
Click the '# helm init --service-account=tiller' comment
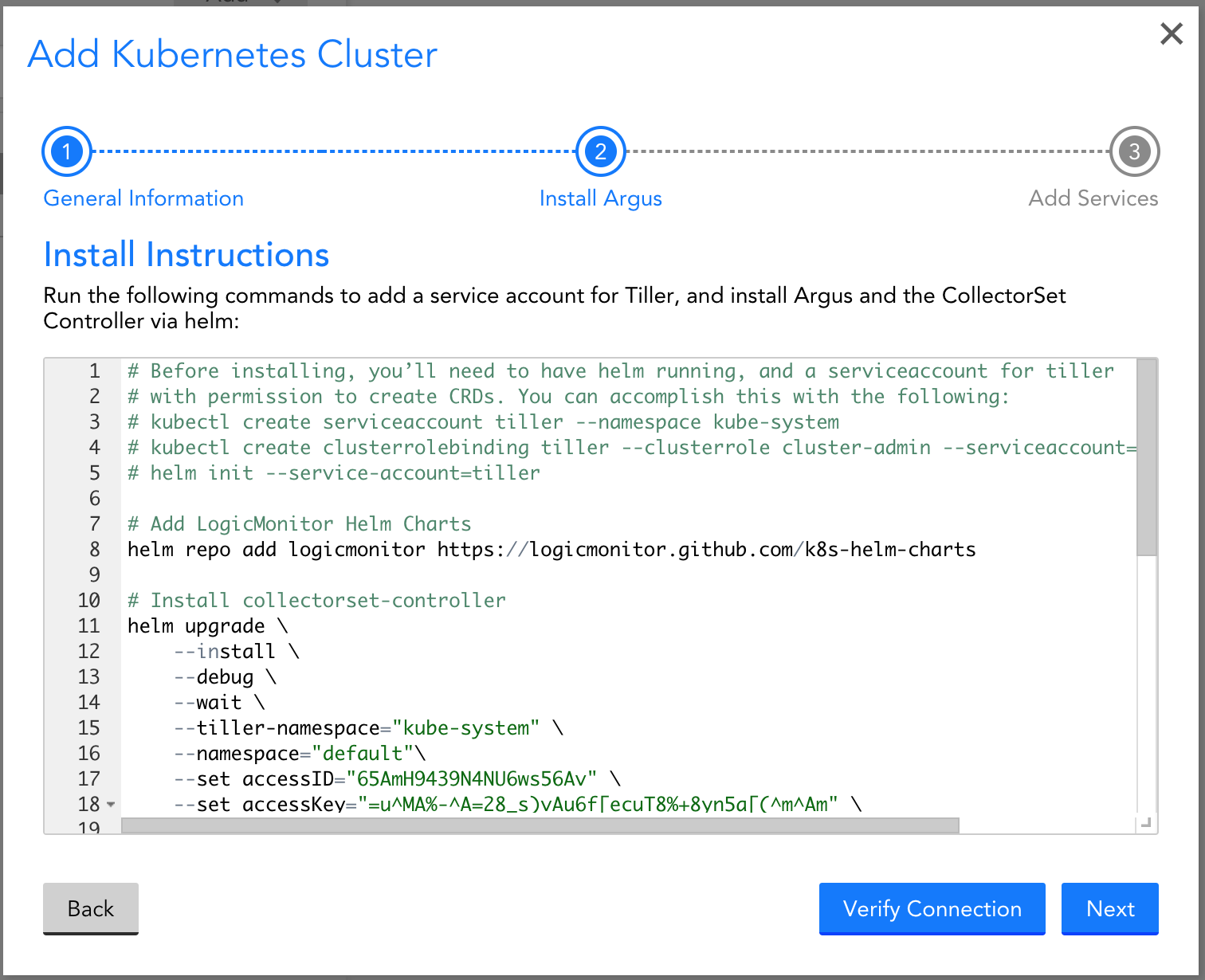[334, 473]
